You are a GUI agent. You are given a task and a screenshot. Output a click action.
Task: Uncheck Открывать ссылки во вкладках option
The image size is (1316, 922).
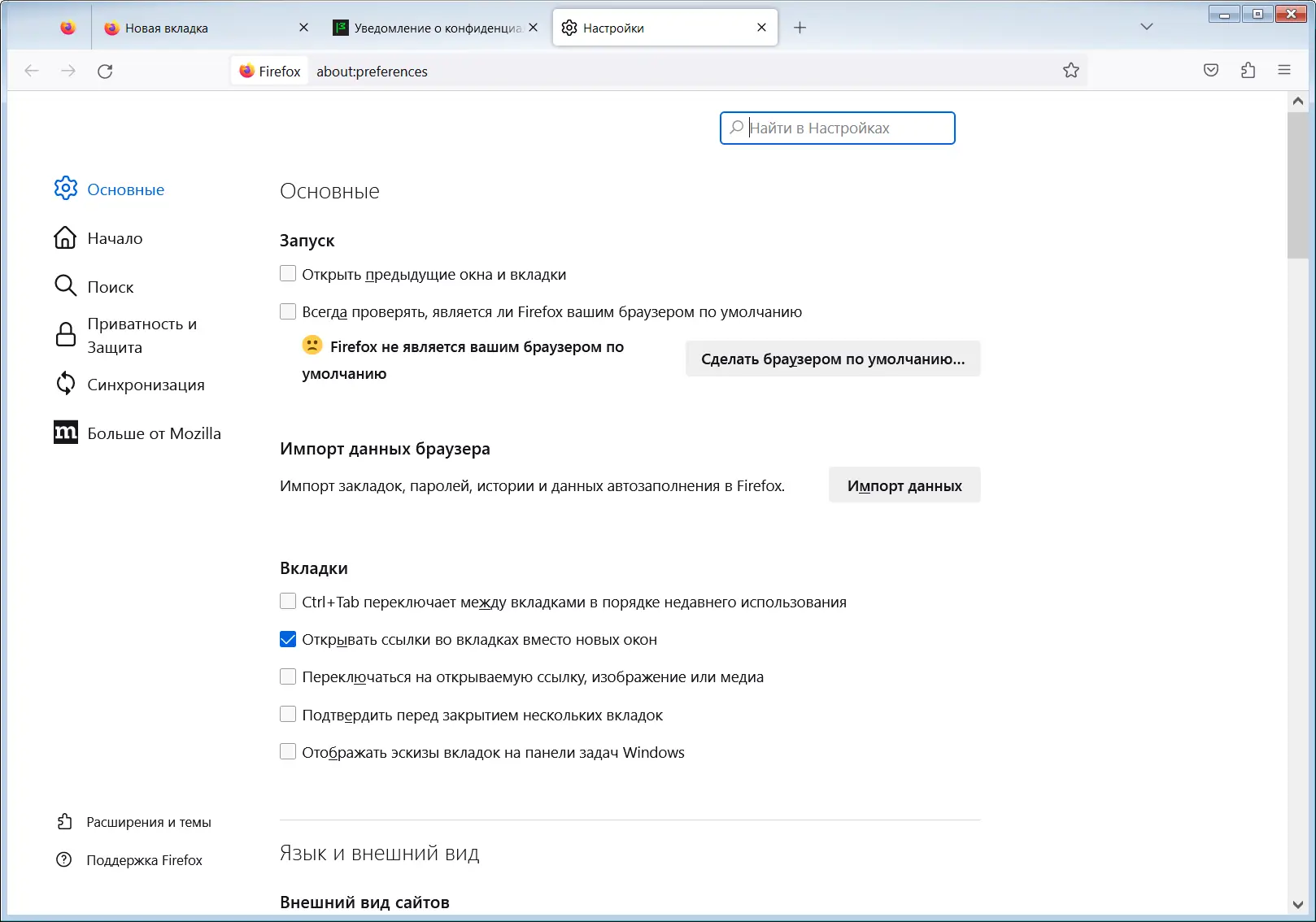pos(288,640)
